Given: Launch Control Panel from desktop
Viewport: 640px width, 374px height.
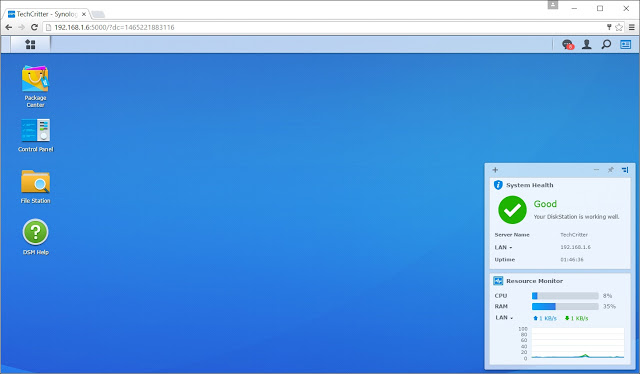Looking at the screenshot, I should [x=36, y=135].
